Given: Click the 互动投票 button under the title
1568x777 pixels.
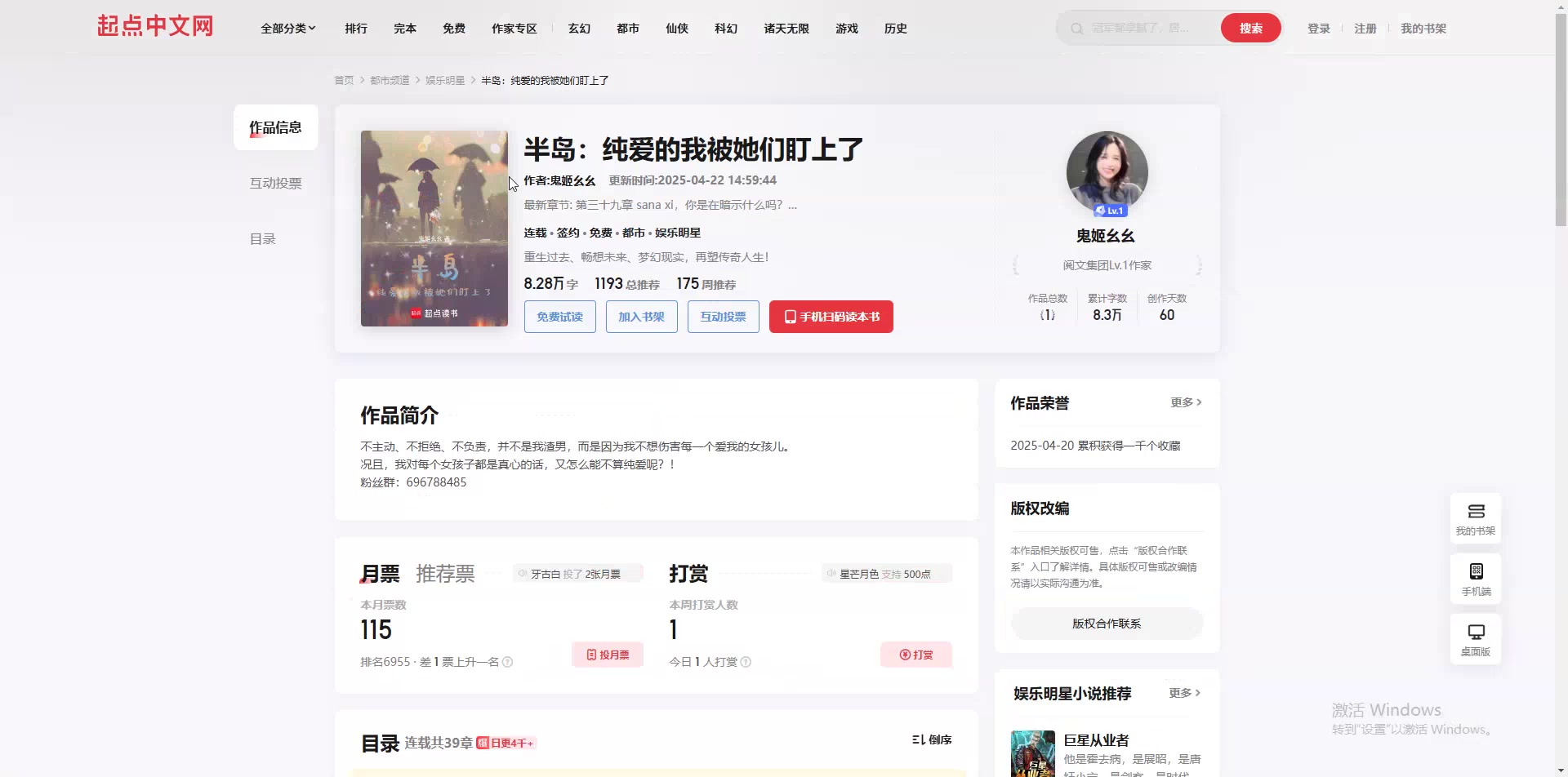Looking at the screenshot, I should 724,317.
